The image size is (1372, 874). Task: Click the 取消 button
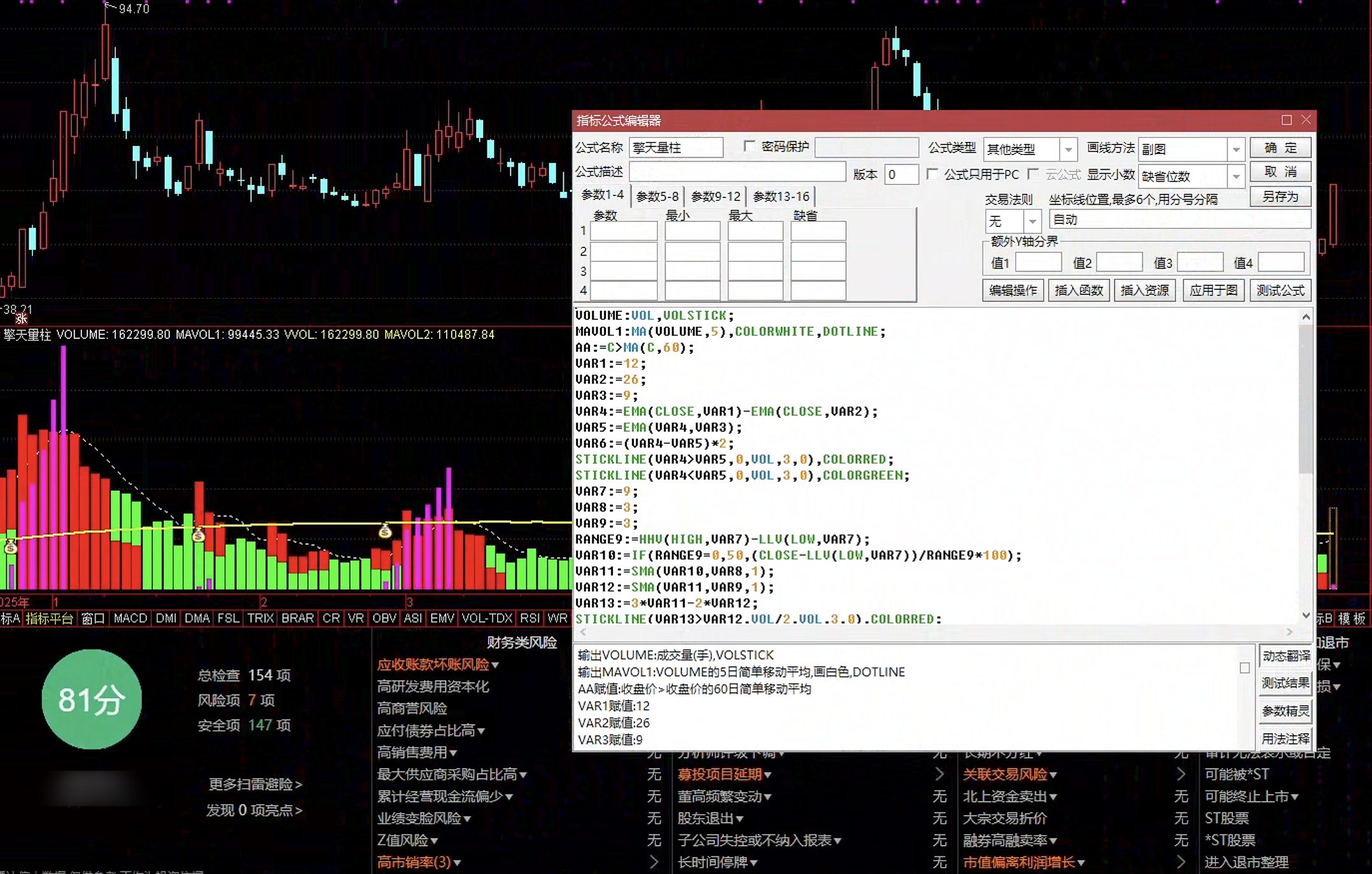point(1280,172)
